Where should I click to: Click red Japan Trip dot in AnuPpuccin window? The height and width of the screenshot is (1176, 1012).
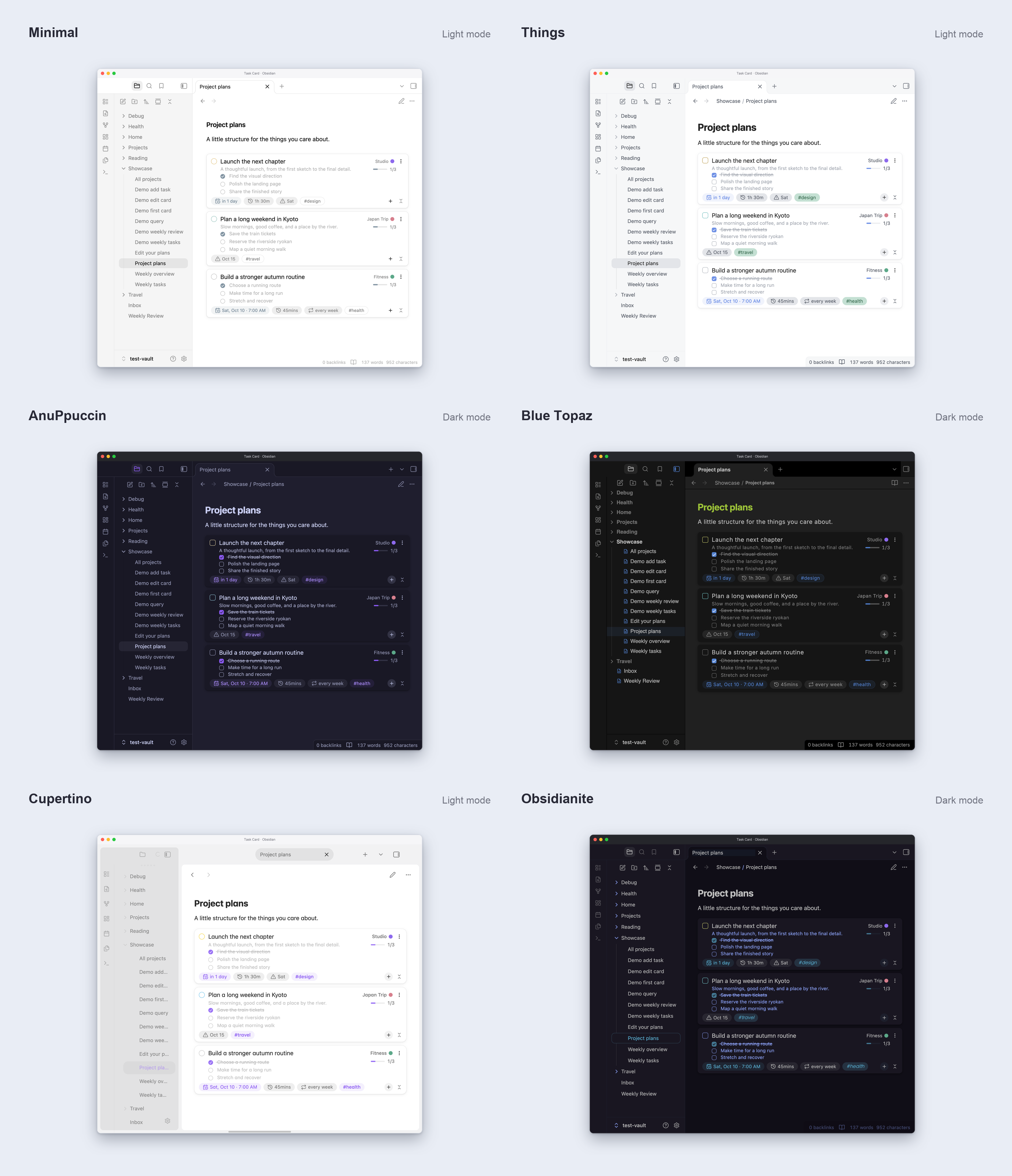[x=394, y=598]
